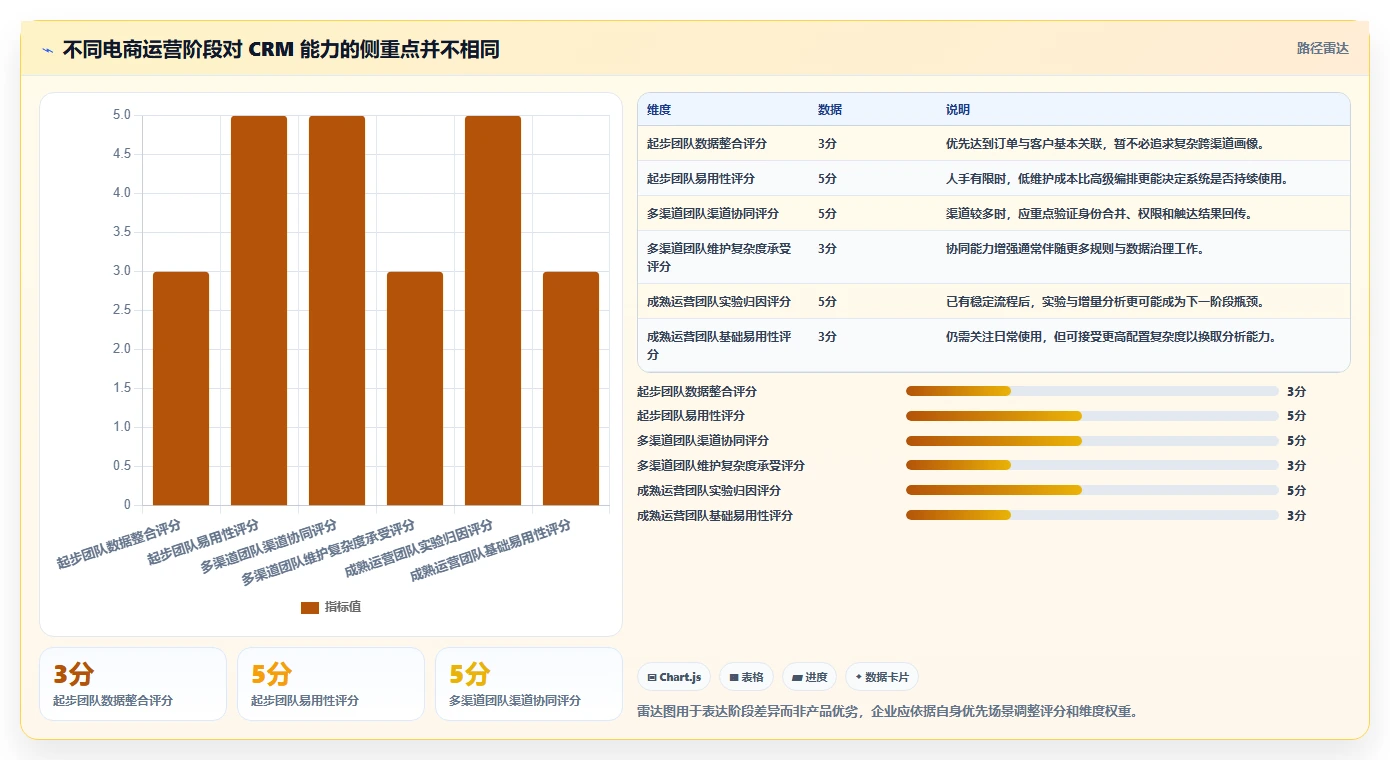This screenshot has width=1390, height=760.
Task: Click the 多渠道团队渠道协同评分 chart bar
Action: pos(337,310)
